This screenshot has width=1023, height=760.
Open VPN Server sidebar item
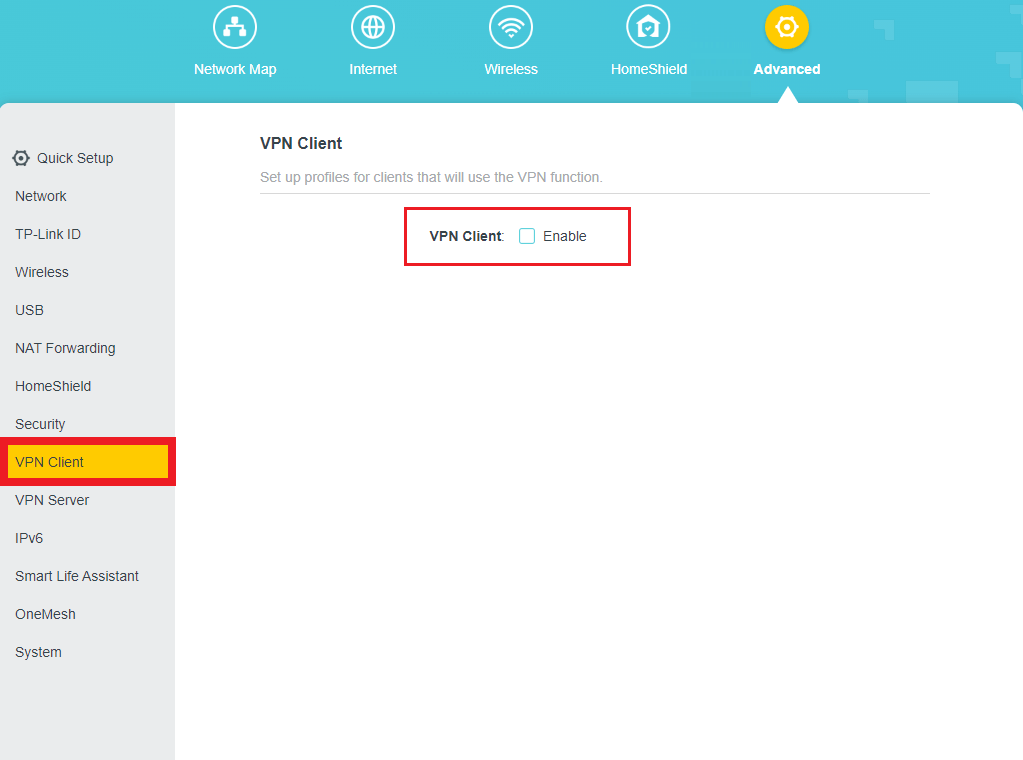click(52, 500)
